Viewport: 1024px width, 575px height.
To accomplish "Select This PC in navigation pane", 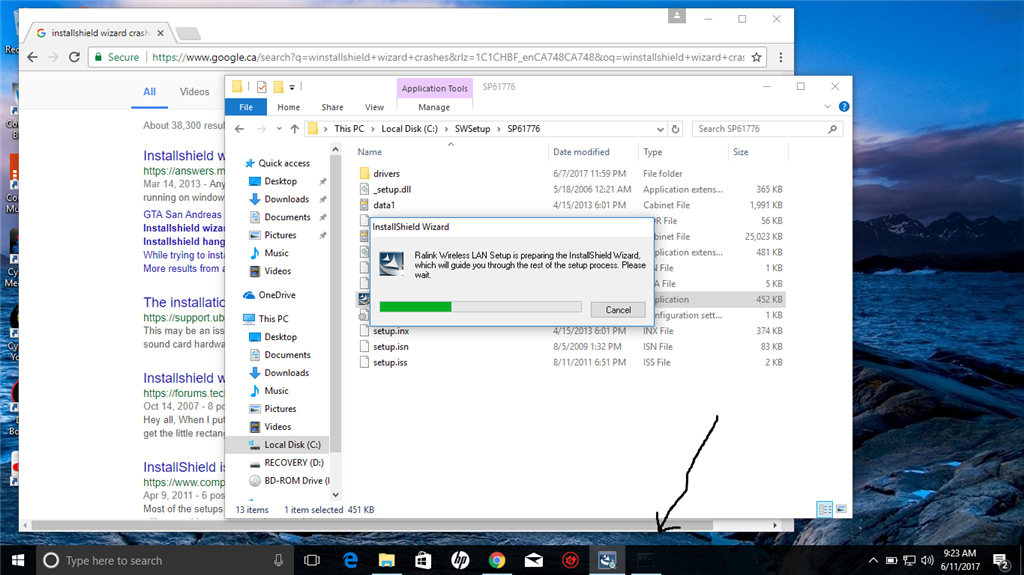I will (273, 319).
